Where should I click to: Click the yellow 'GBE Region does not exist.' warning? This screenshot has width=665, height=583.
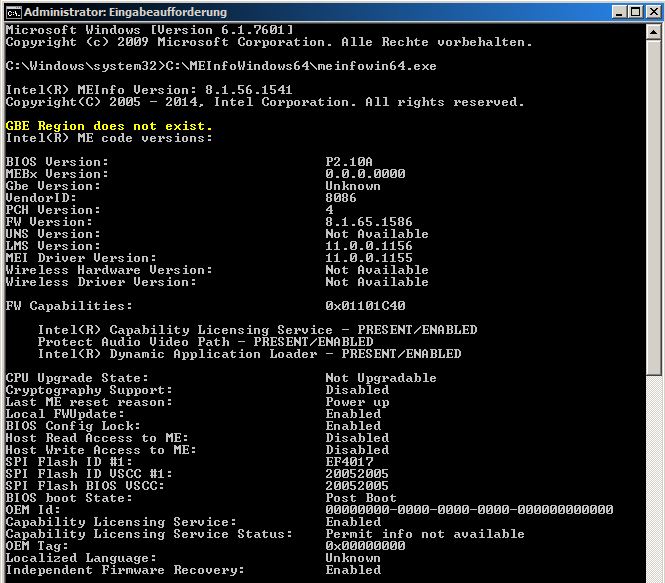click(109, 126)
